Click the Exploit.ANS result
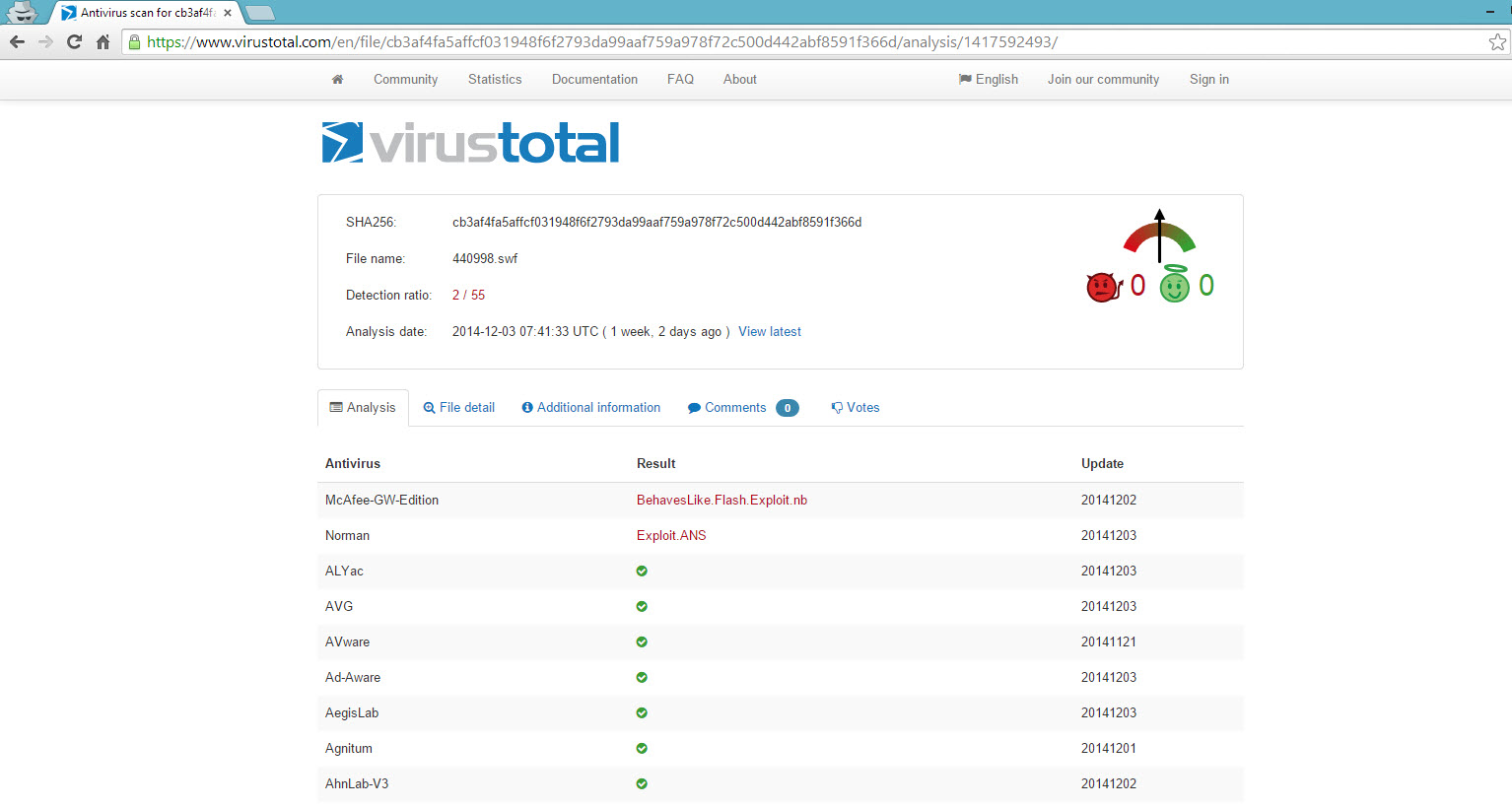Screen dimensions: 1512x809 [671, 535]
